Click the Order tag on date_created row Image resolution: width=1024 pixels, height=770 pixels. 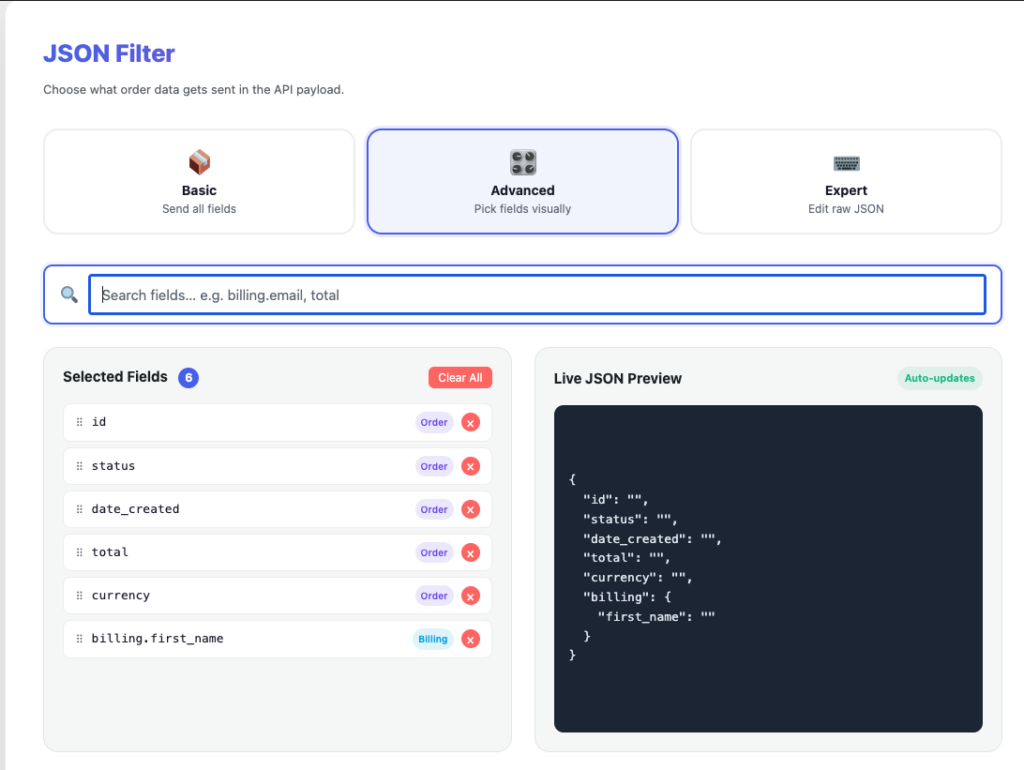pos(434,509)
